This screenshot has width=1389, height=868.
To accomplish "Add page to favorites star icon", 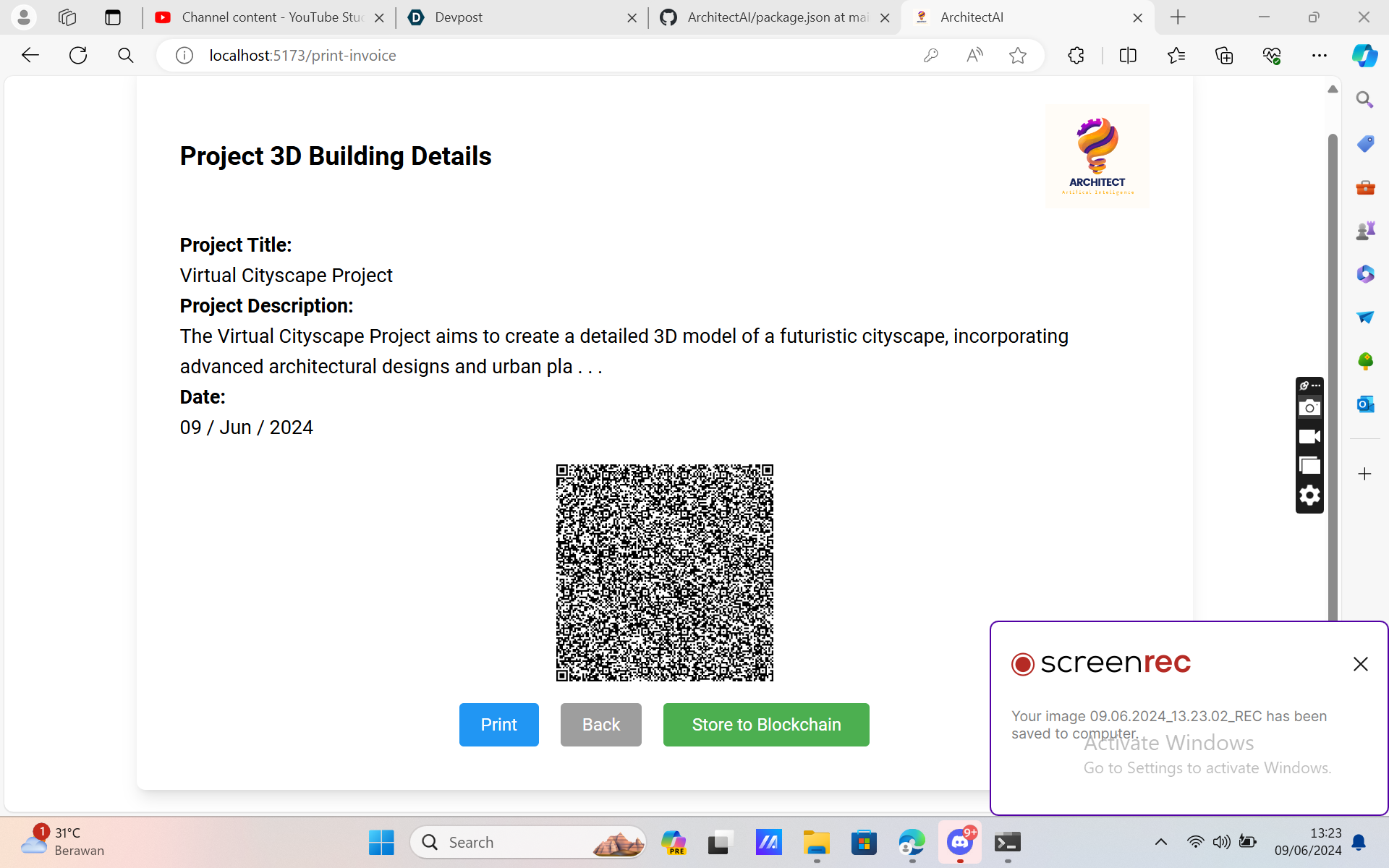I will (x=1018, y=56).
